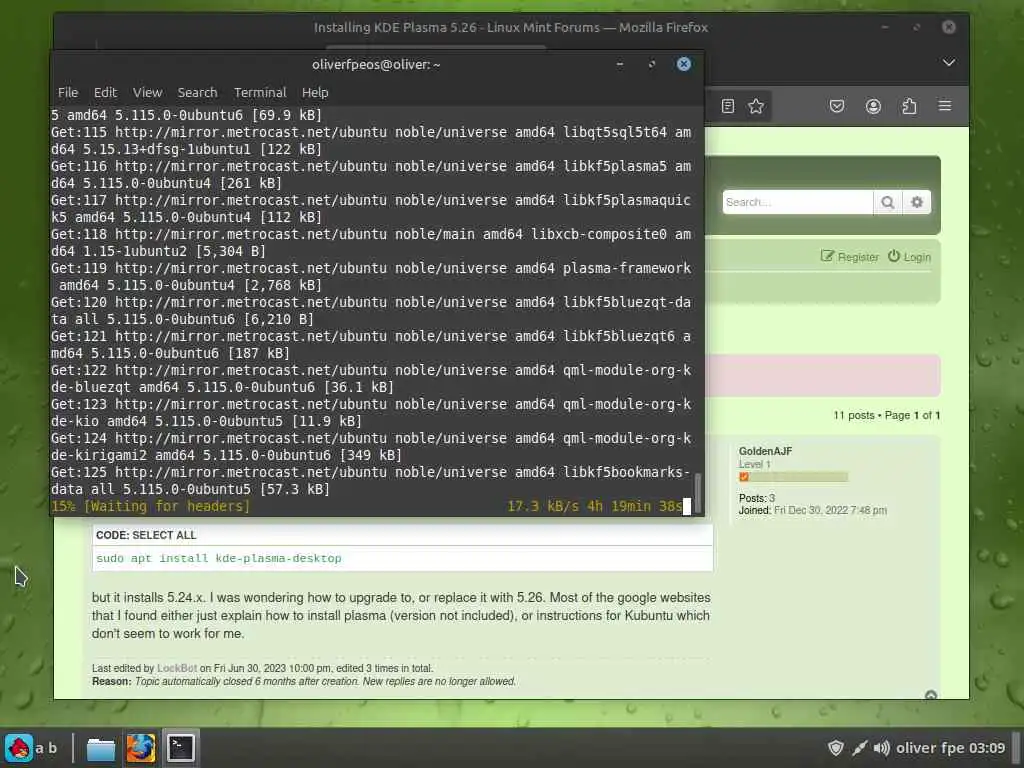Click the terminal '15% [Waiting for headers]' line
The width and height of the screenshot is (1024, 768).
151,506
